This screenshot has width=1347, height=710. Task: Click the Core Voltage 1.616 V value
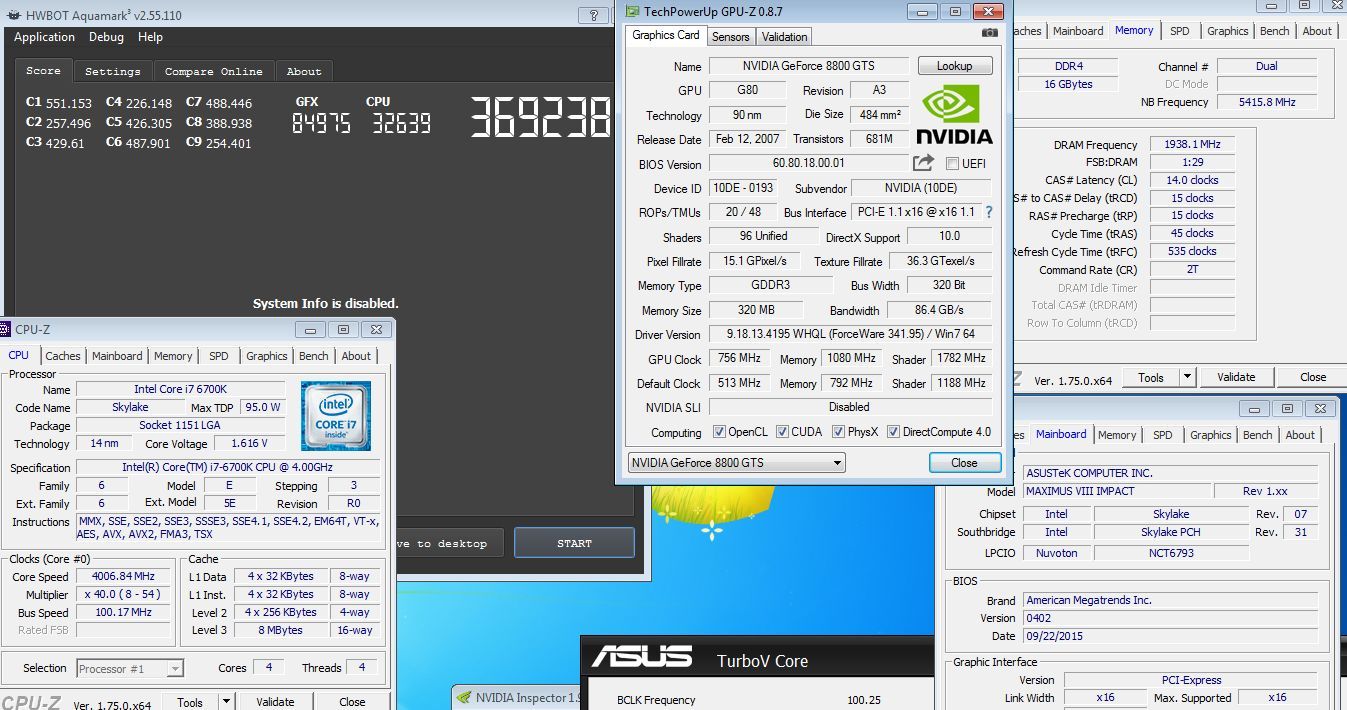click(x=249, y=443)
